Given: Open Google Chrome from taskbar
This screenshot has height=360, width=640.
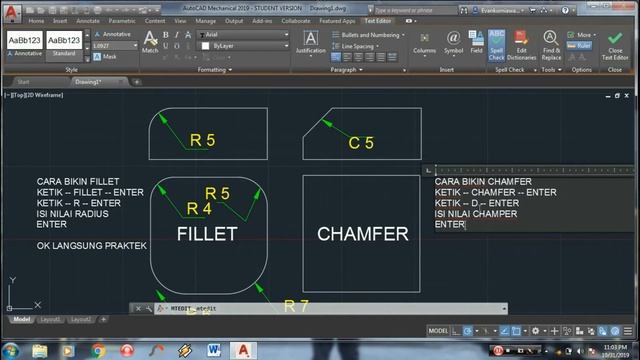Looking at the screenshot, I should coord(98,351).
